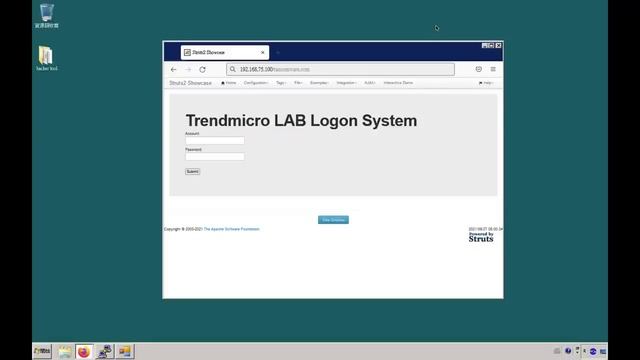640x360 pixels.
Task: Click the Password input field
Action: (x=215, y=156)
